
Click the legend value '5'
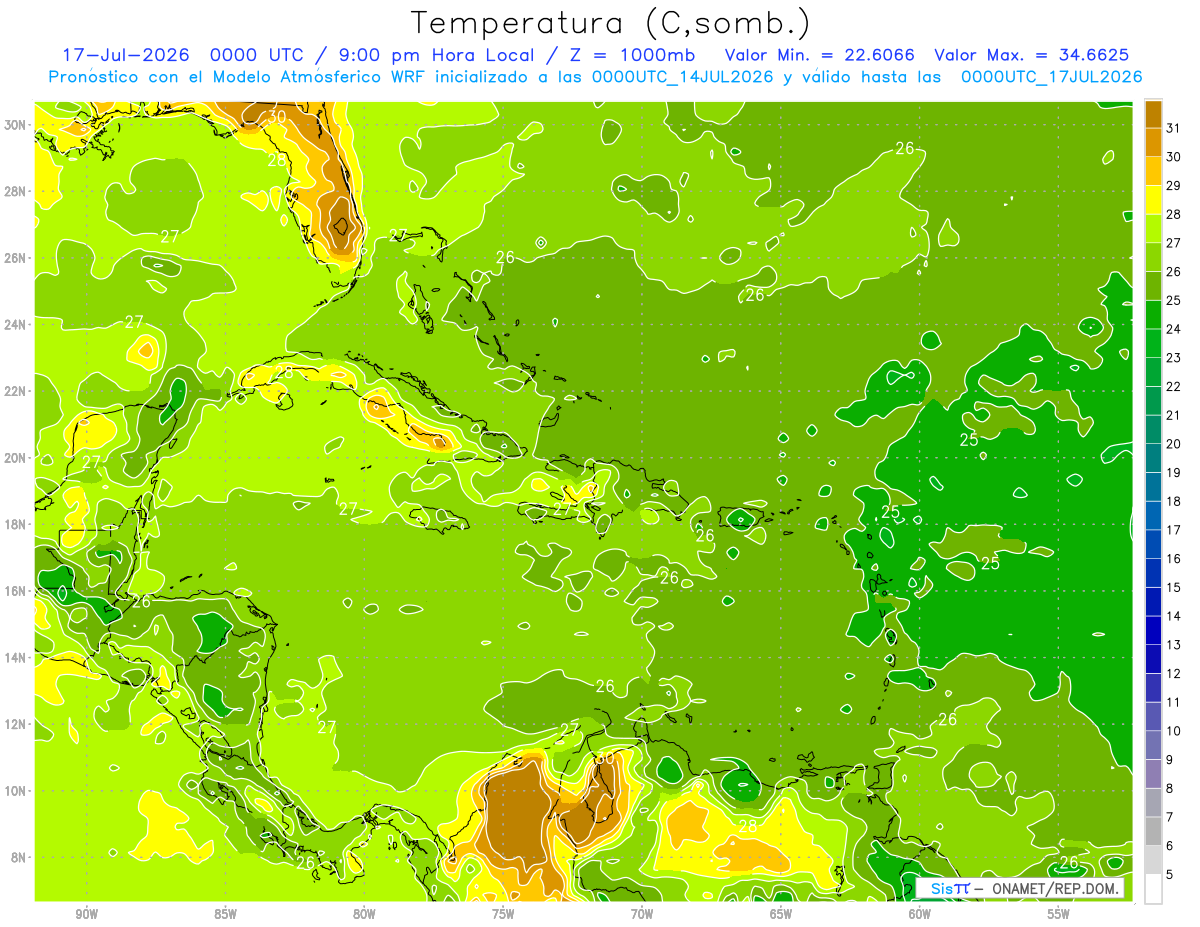[x=1170, y=875]
